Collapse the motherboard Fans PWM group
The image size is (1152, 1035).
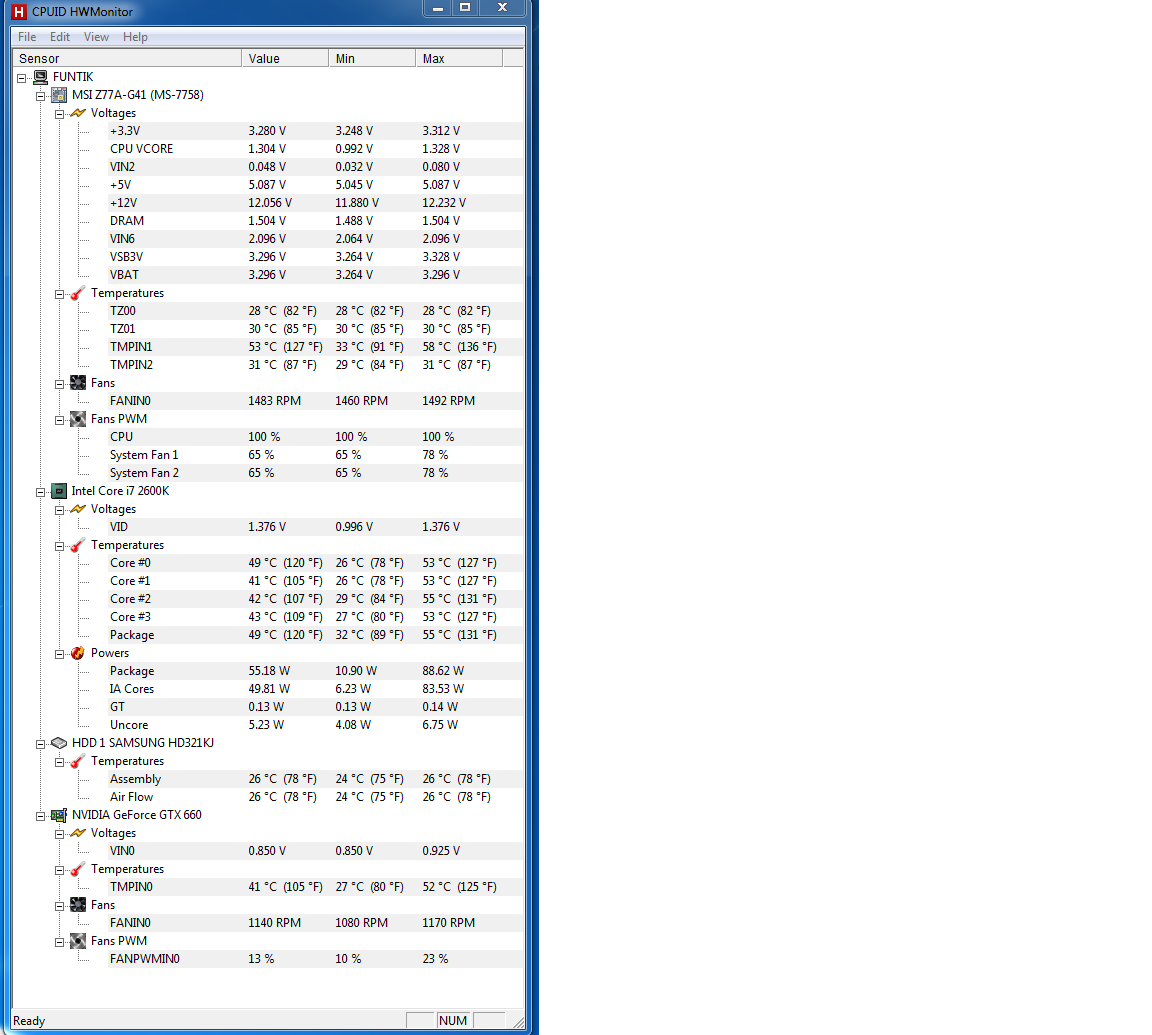click(x=60, y=420)
